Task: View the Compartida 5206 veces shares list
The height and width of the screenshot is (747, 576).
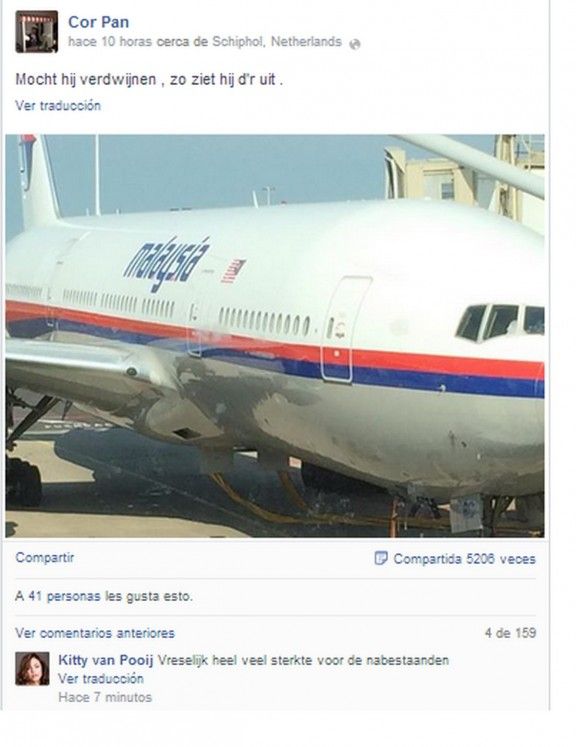Action: point(465,559)
